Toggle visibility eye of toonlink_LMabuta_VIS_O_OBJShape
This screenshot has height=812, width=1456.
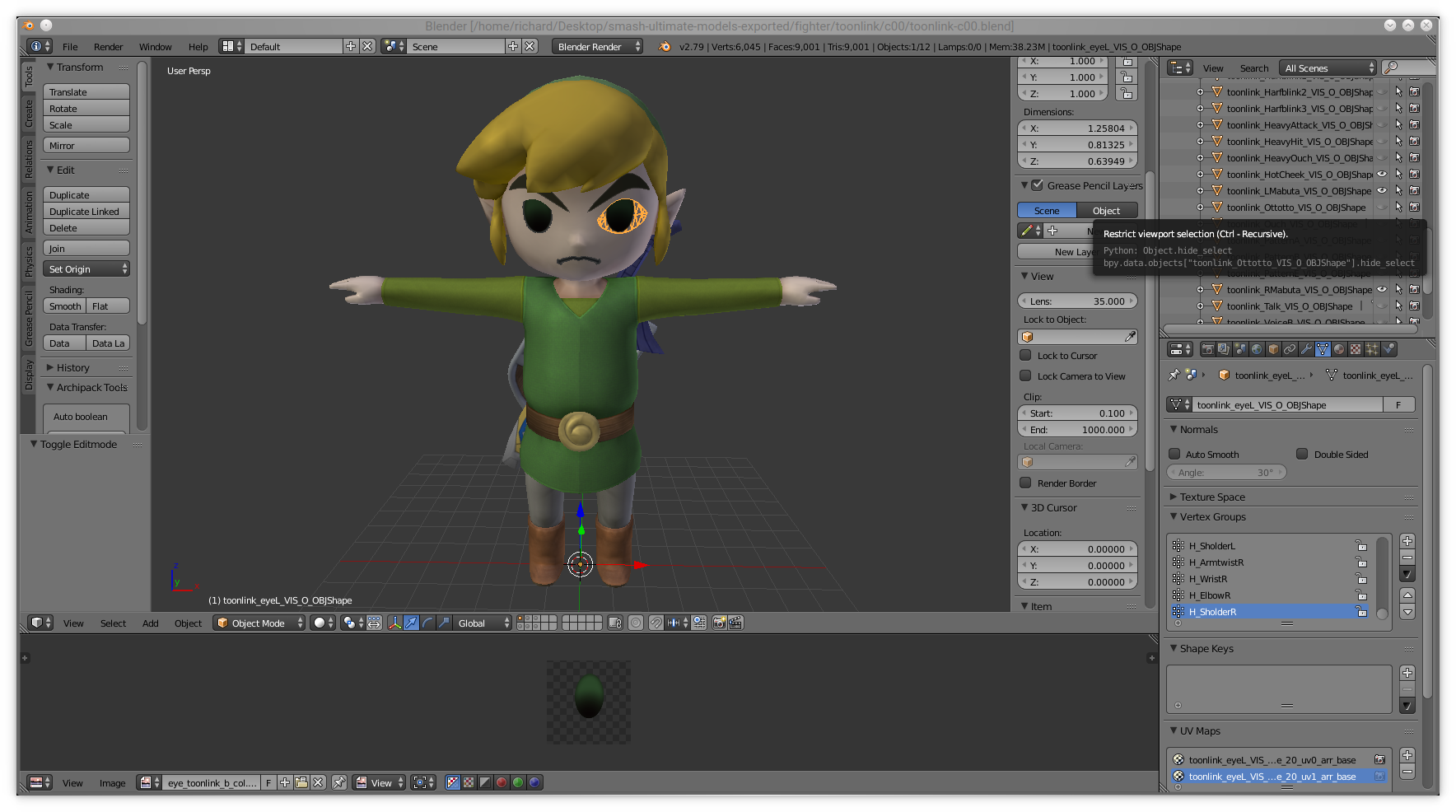pyautogui.click(x=1382, y=190)
